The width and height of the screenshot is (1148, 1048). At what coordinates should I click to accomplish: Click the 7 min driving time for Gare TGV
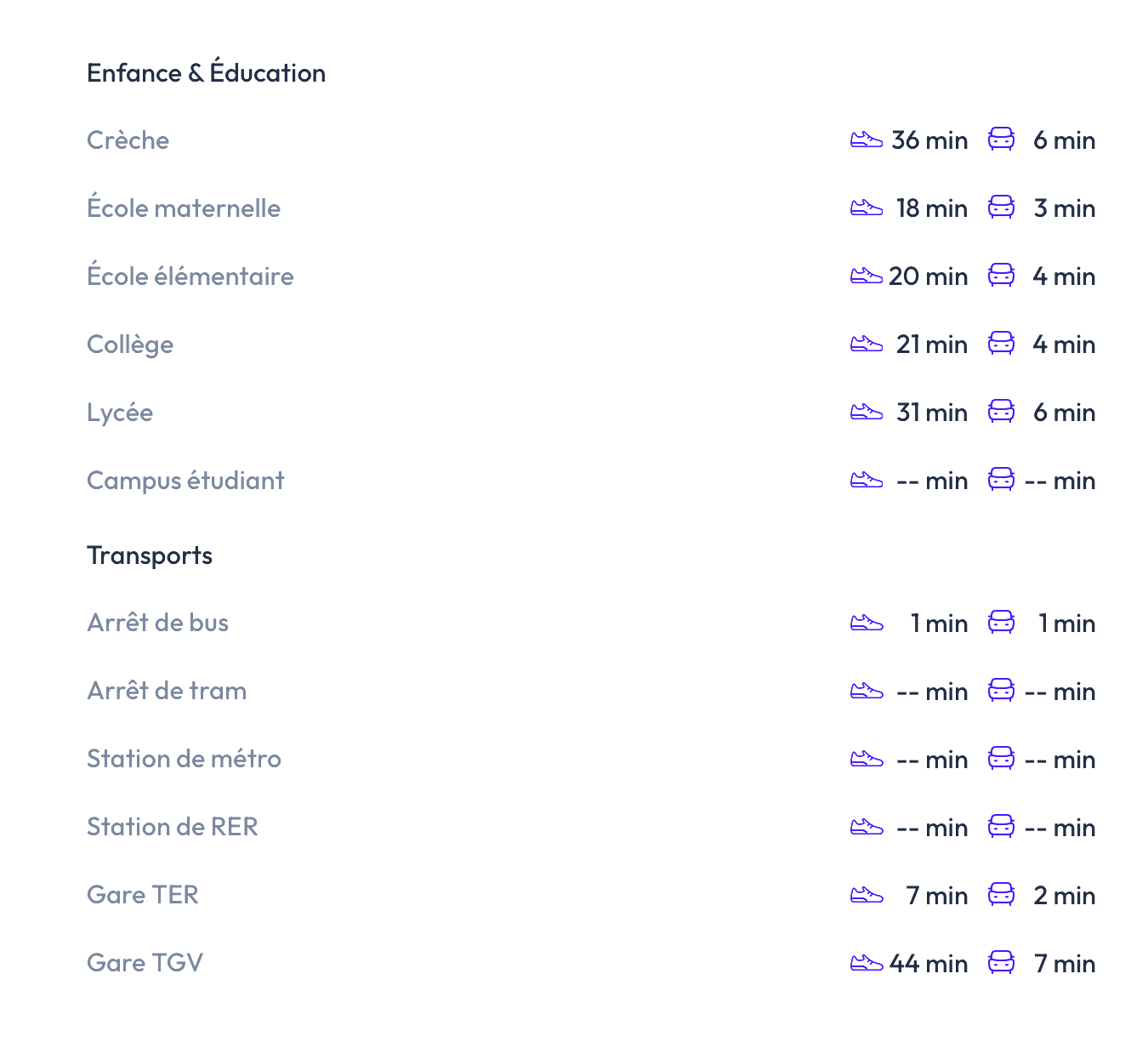click(x=1064, y=964)
